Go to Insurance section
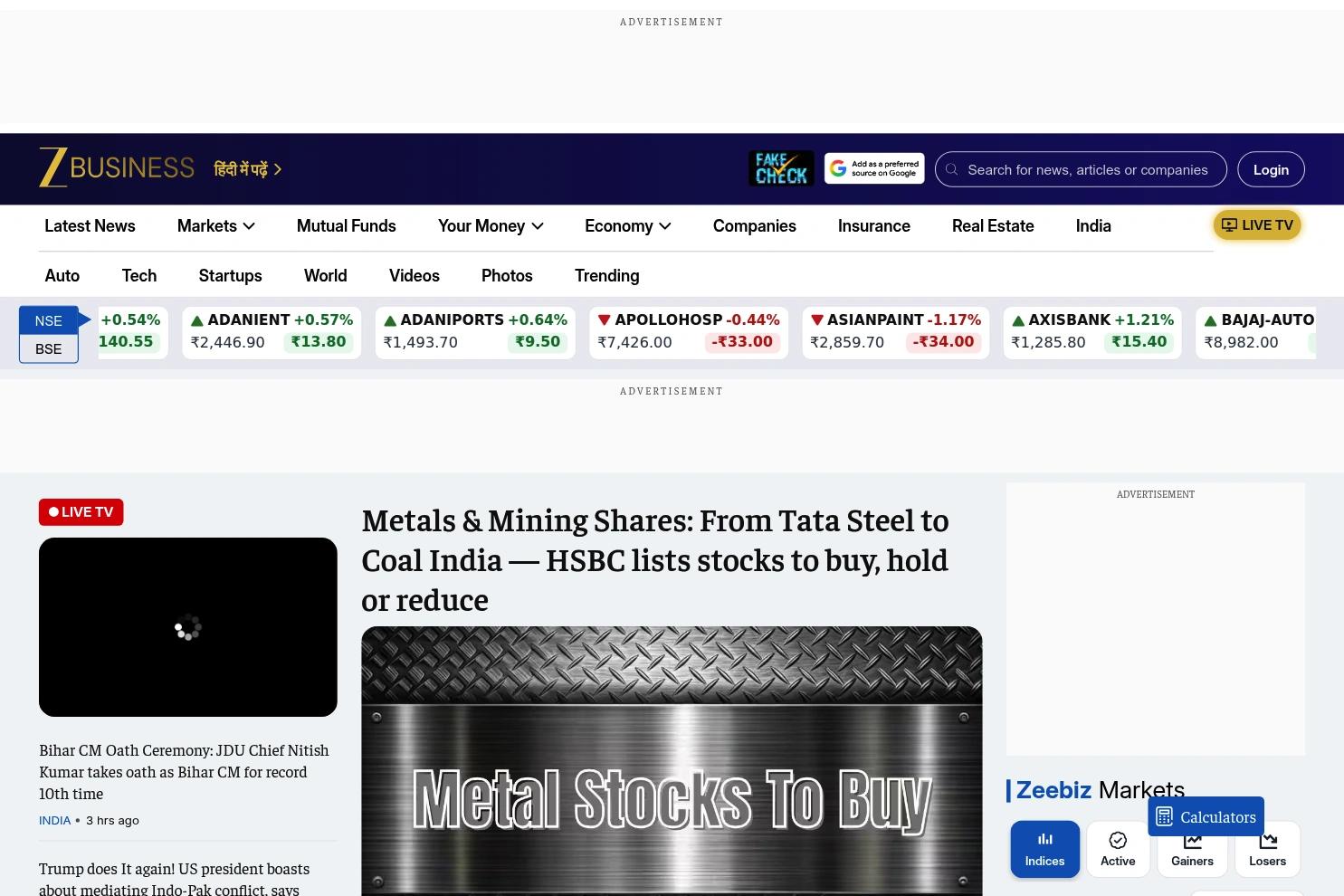Screen dimensions: 1344x896 point(874,226)
